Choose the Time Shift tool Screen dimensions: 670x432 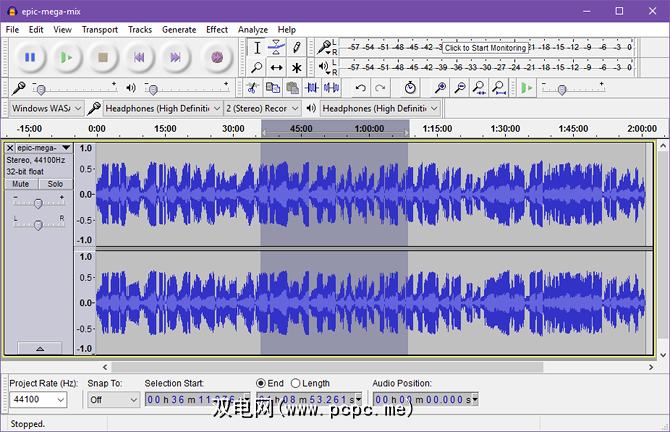(276, 68)
